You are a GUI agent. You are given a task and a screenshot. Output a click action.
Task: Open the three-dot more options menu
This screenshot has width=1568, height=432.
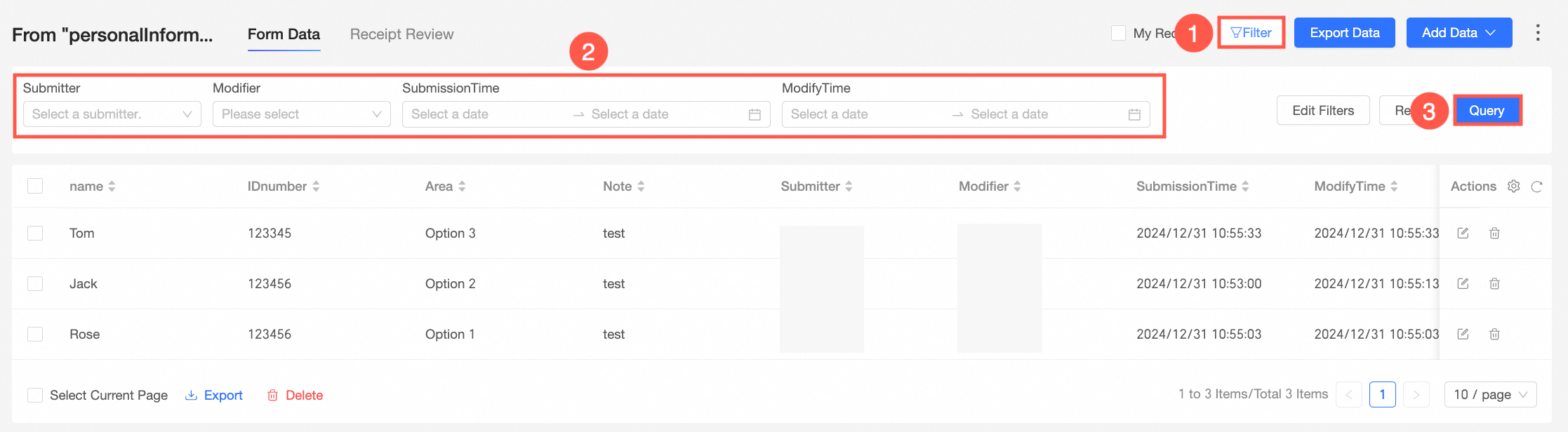pyautogui.click(x=1538, y=33)
